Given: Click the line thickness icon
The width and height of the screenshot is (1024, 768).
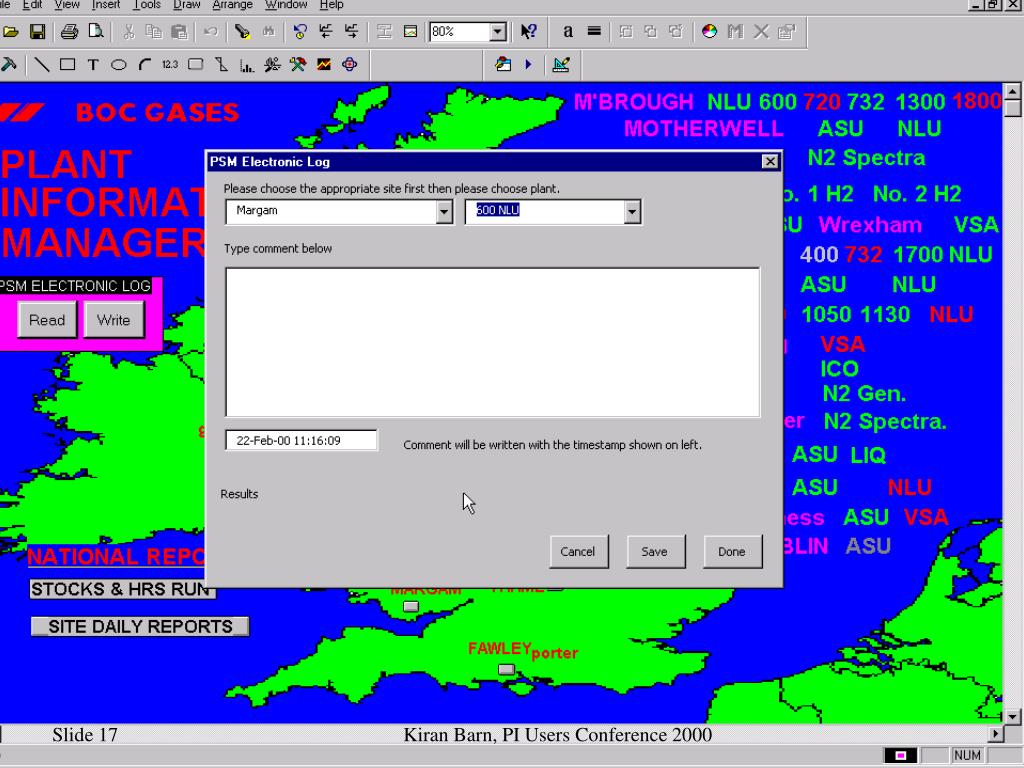Looking at the screenshot, I should tap(594, 31).
